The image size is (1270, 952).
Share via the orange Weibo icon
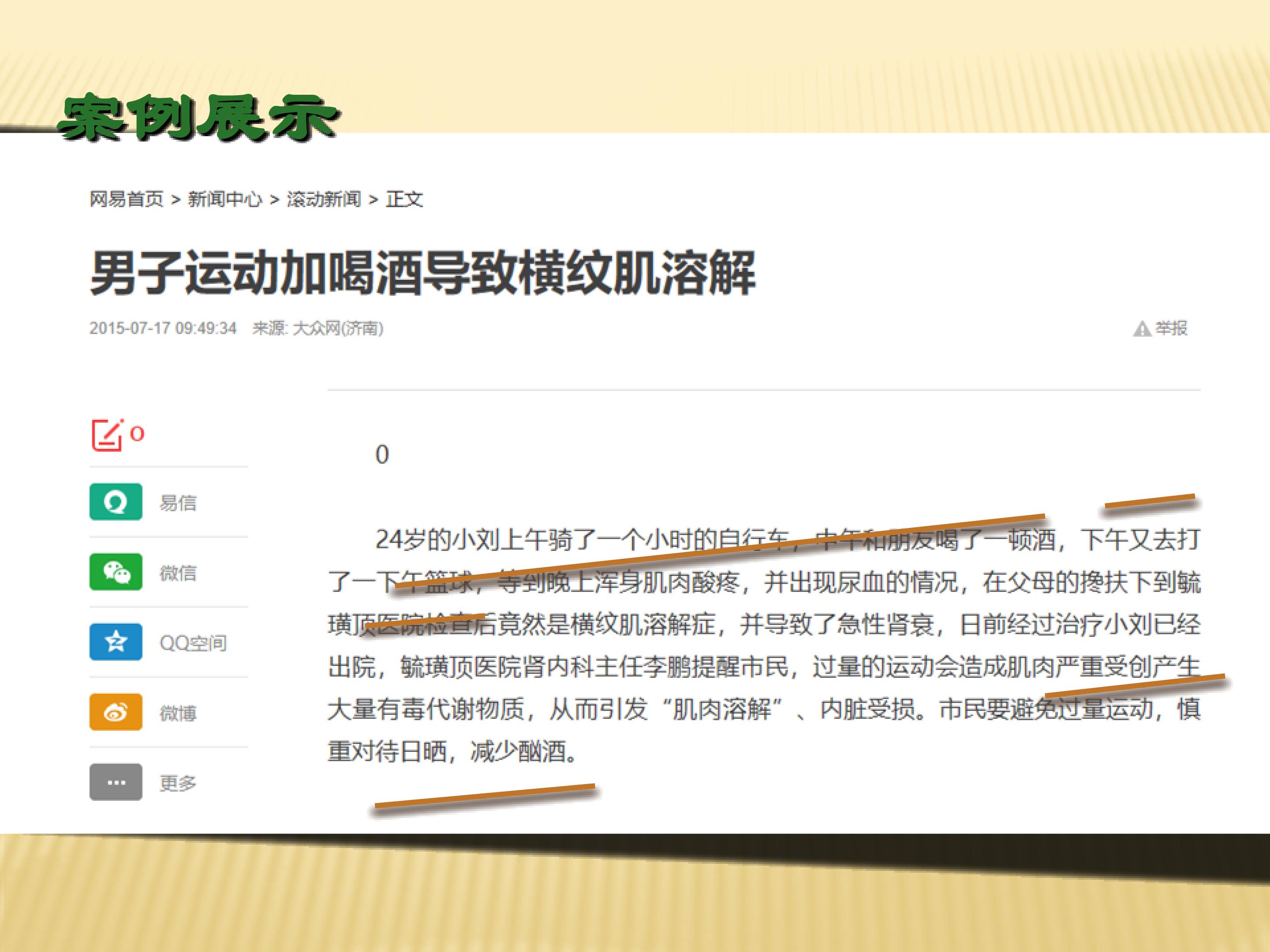pos(116,712)
